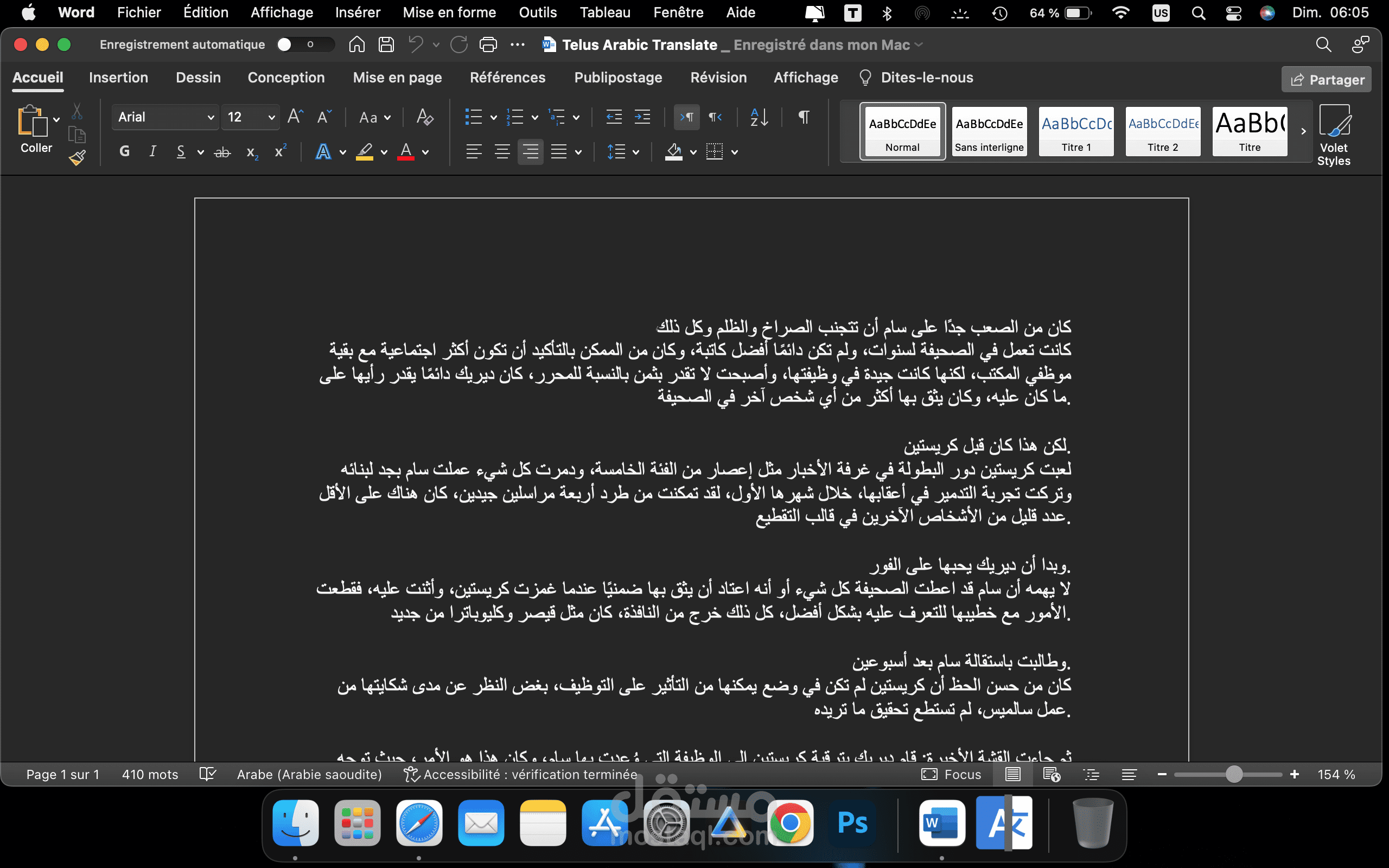
Task: Enter Focus mode from status bar
Action: 952,775
